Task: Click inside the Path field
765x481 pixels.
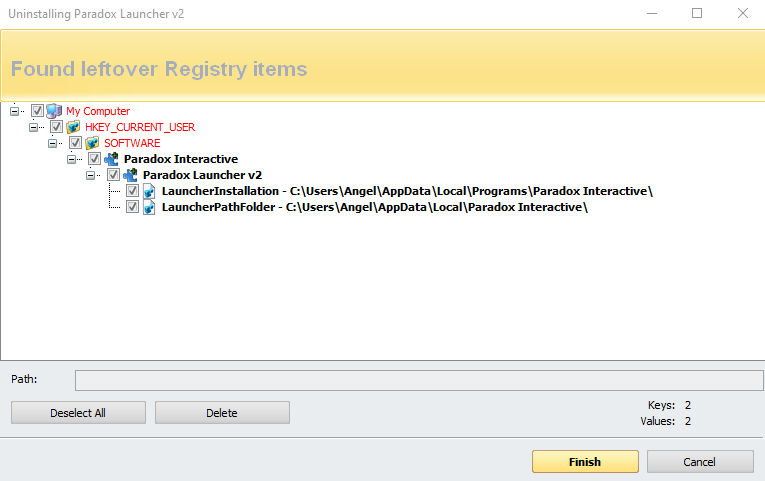Action: (x=419, y=380)
